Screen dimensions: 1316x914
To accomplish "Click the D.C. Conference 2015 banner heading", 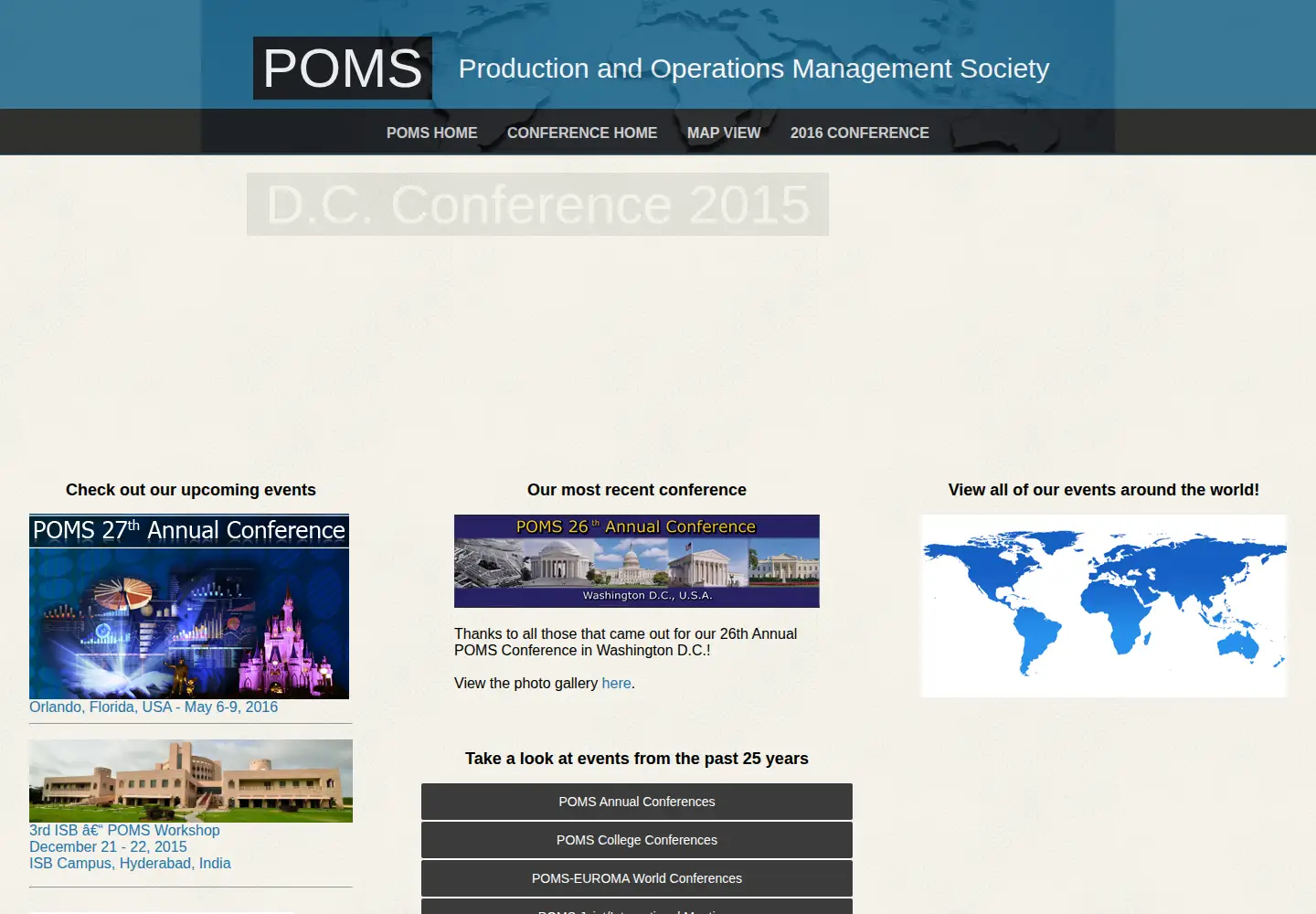I will click(x=537, y=205).
